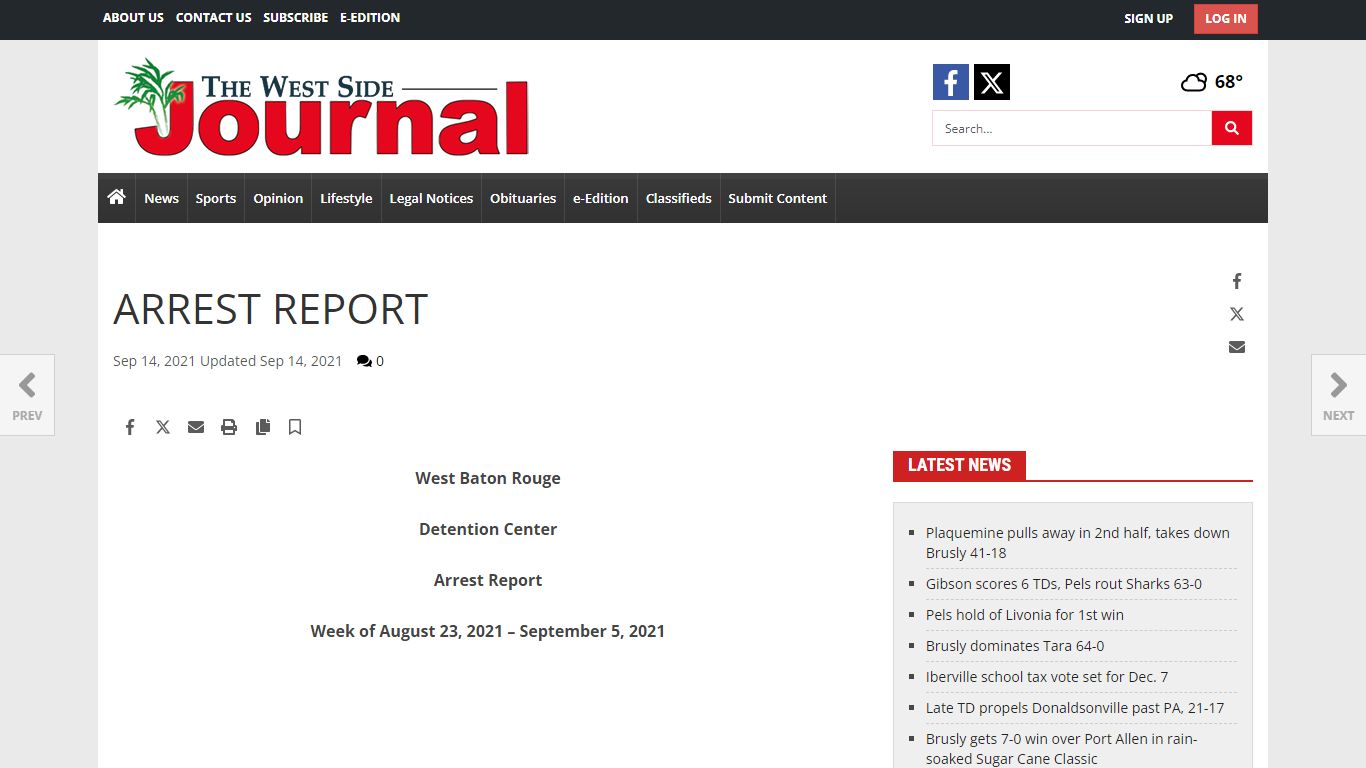Open 'Late TD propels Donaldsonville' story
The image size is (1366, 768).
click(x=1075, y=708)
